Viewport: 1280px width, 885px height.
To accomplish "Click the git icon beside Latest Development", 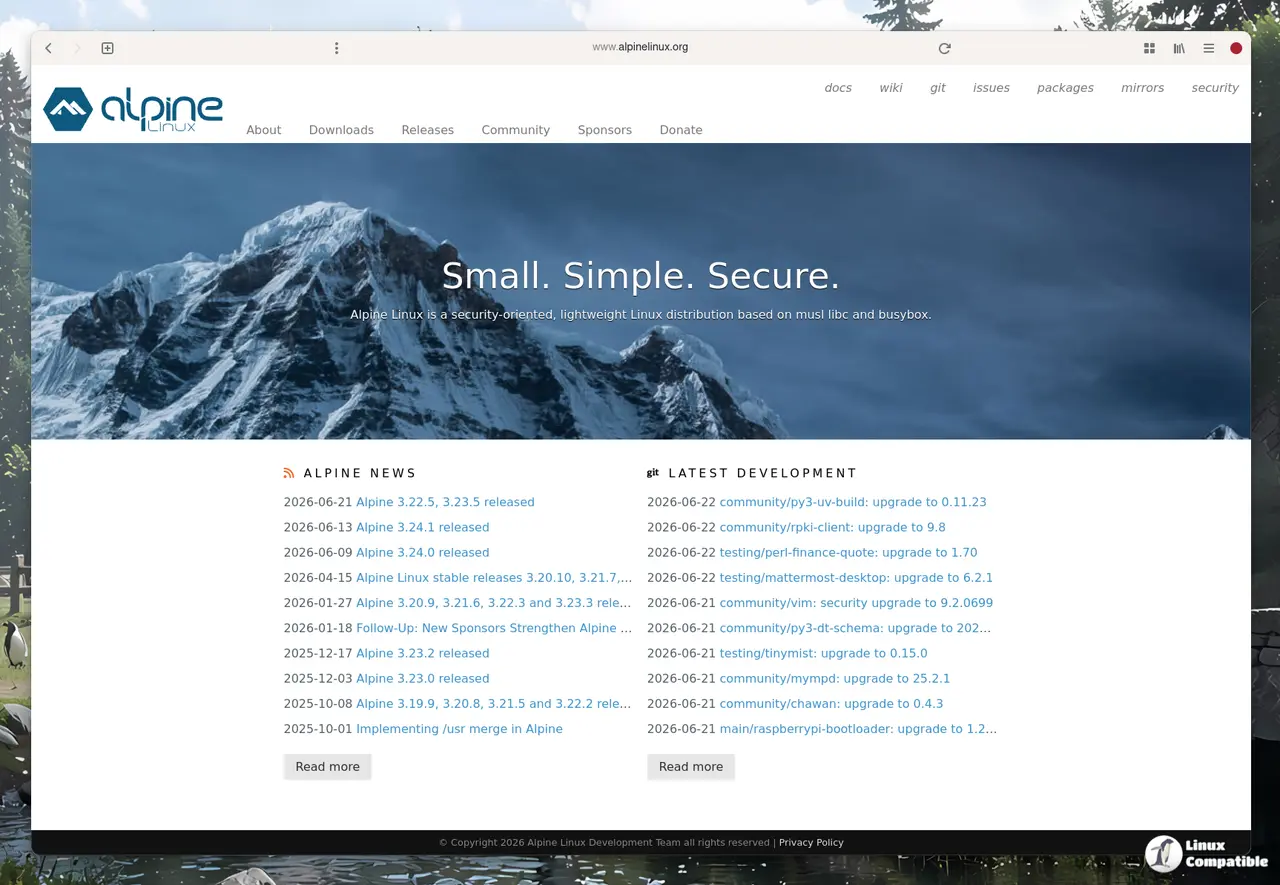I will coord(653,473).
